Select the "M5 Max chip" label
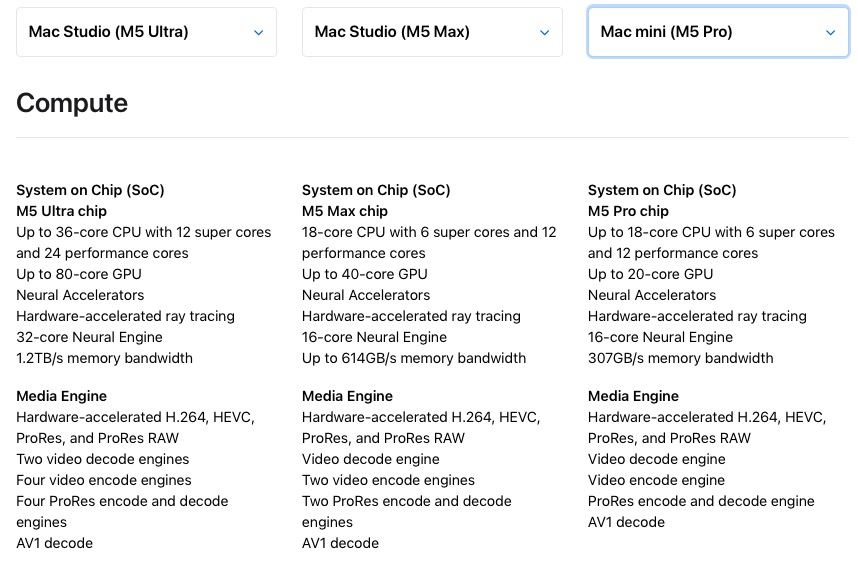858x566 pixels. pos(345,211)
